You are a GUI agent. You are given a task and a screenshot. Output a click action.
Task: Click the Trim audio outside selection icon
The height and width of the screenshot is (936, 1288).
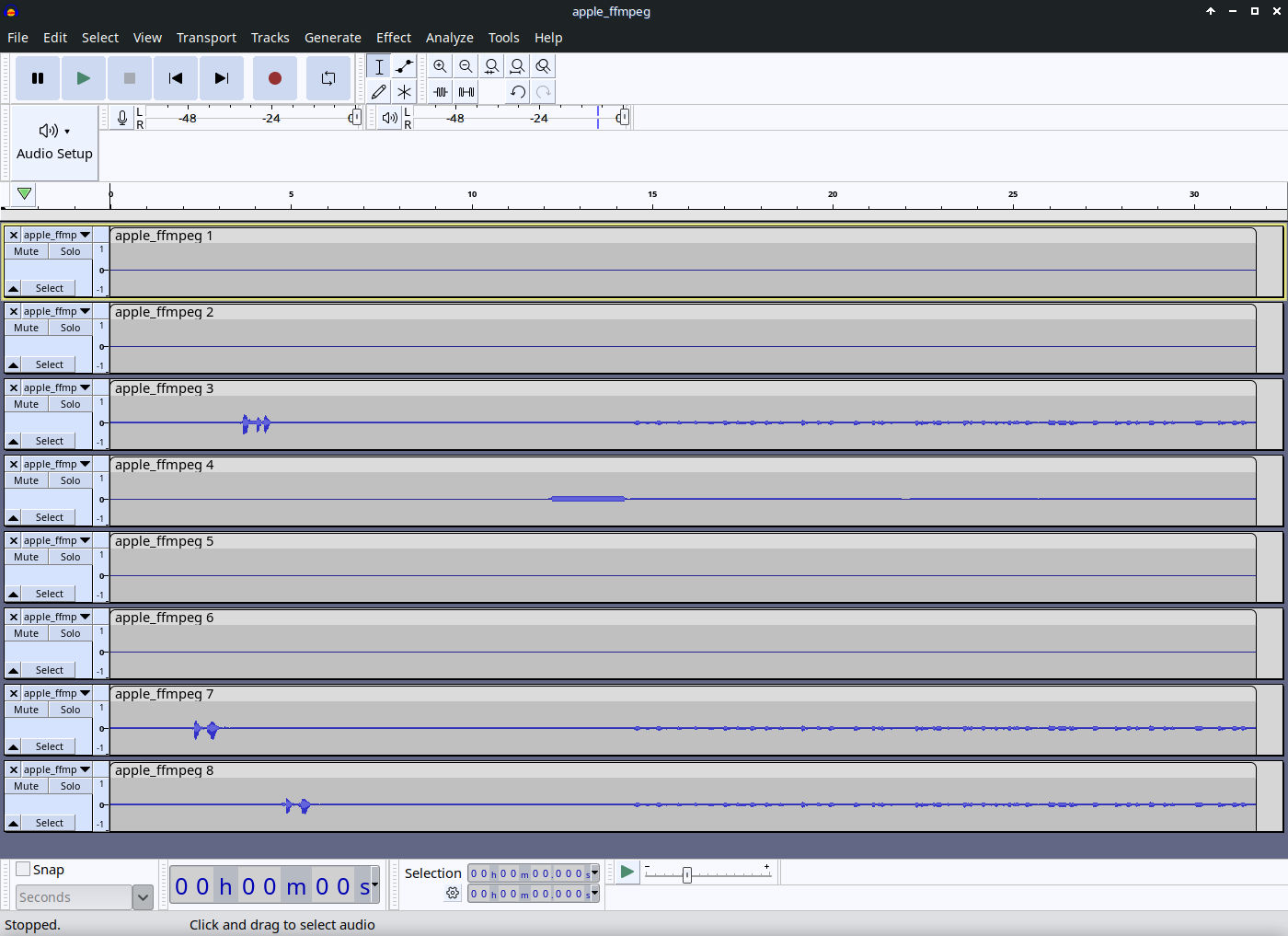point(441,92)
